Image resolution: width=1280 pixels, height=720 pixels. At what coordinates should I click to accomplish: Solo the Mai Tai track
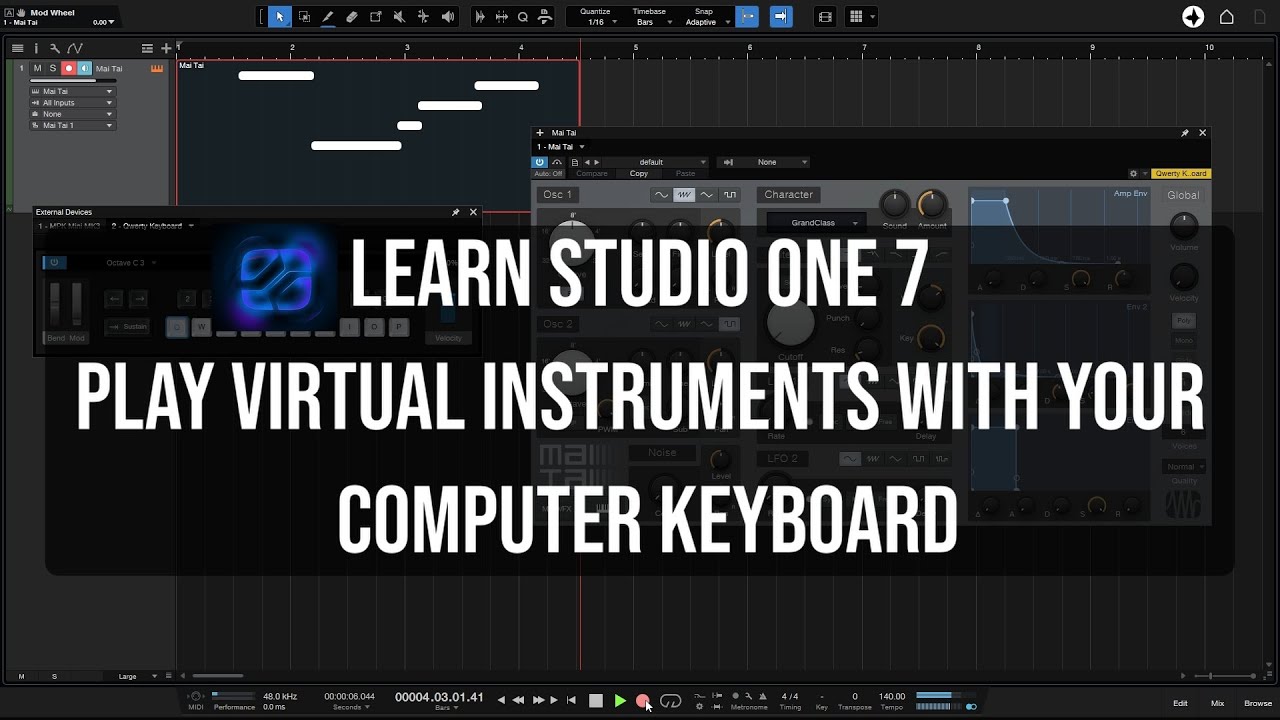pyautogui.click(x=53, y=68)
